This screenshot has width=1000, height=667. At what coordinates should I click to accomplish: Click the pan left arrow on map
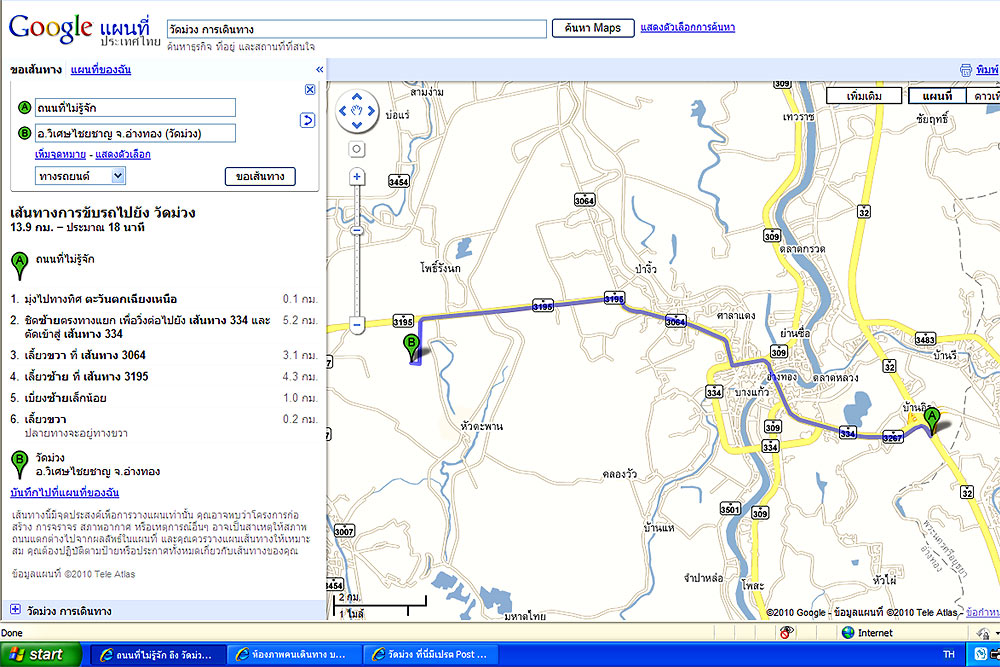point(342,111)
